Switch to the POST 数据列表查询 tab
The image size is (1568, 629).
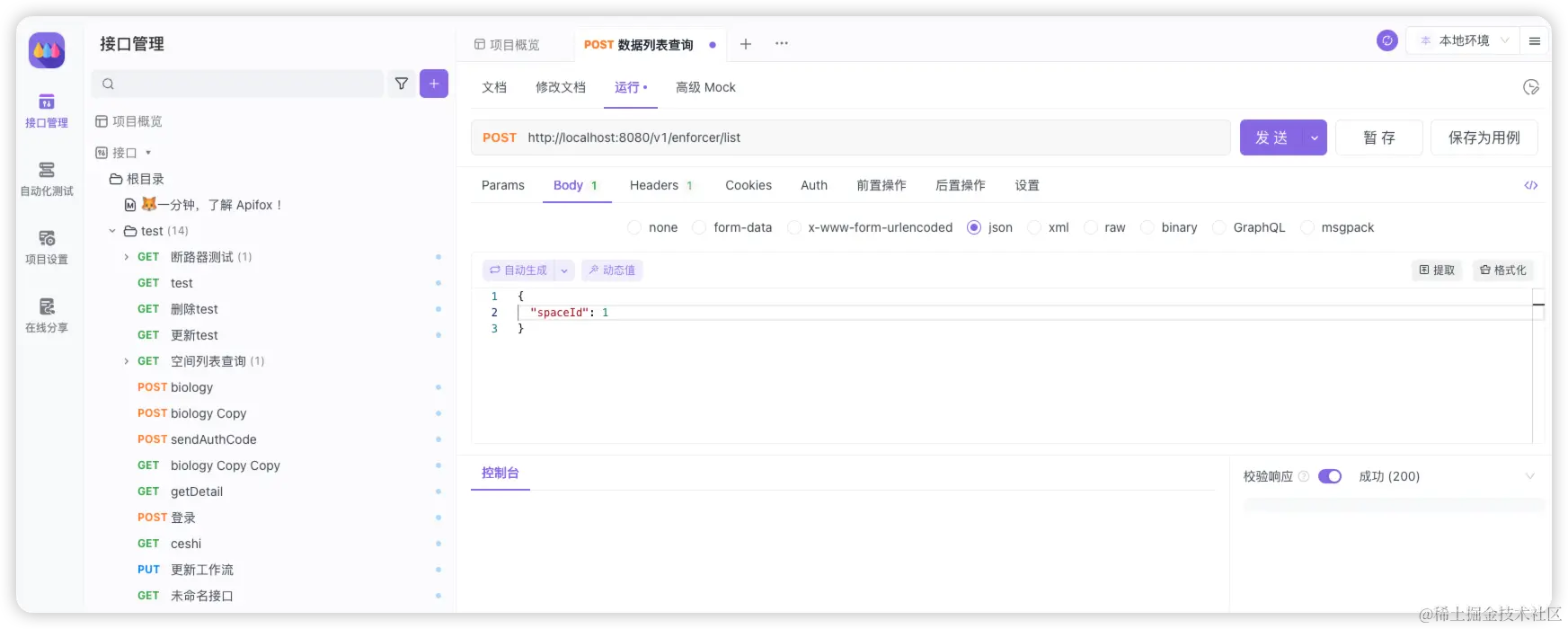click(x=639, y=44)
